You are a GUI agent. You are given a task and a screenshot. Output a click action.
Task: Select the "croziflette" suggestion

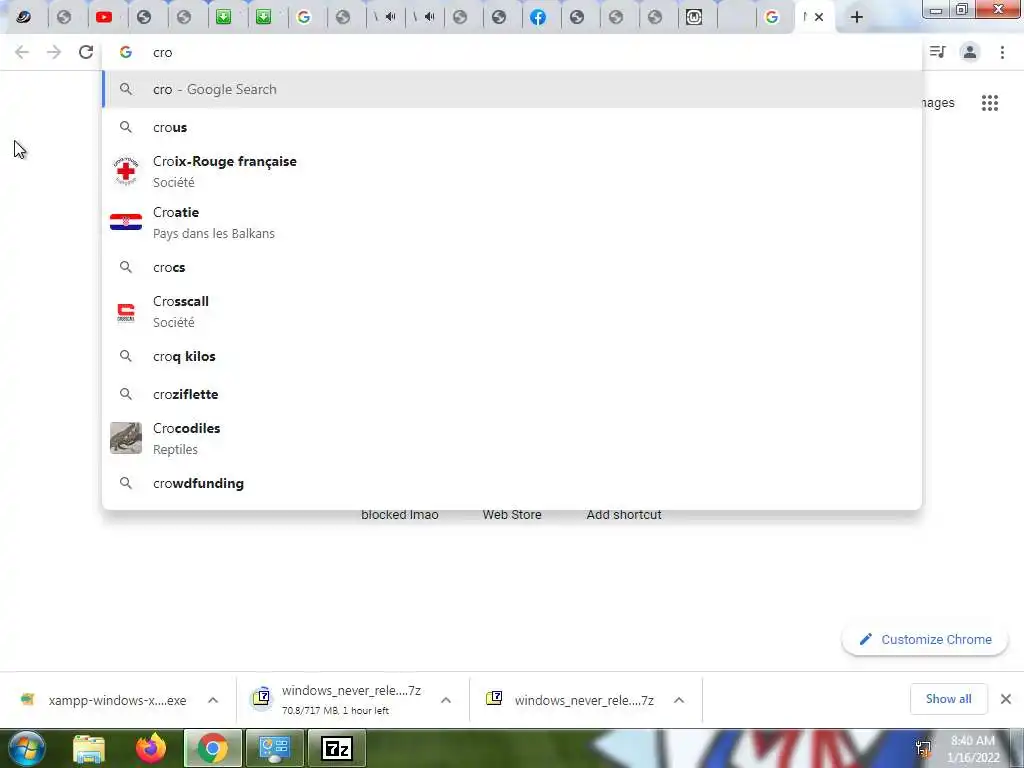tap(513, 394)
